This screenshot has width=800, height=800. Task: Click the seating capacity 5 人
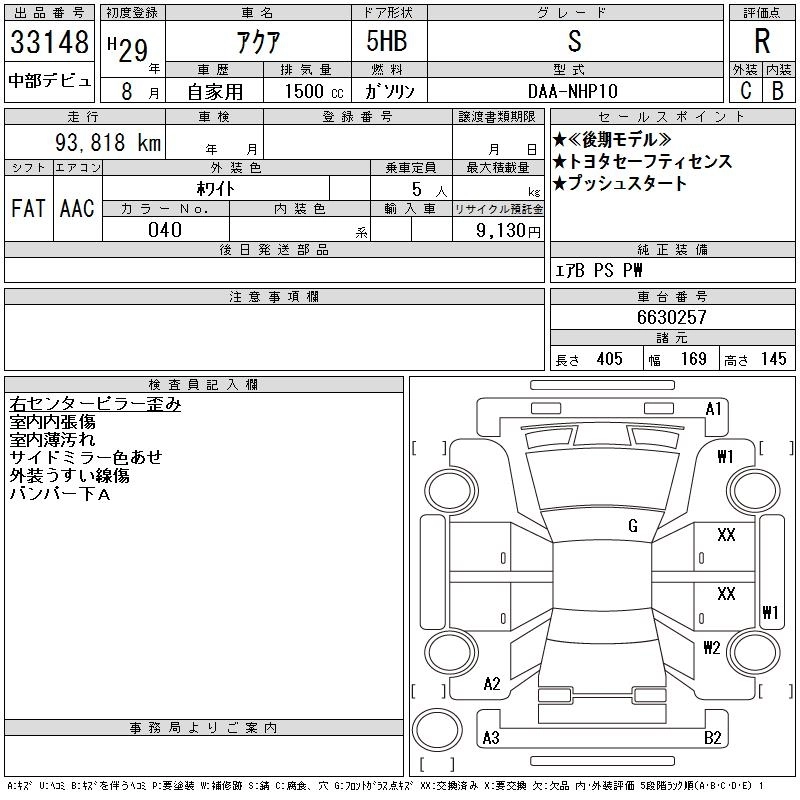click(429, 190)
